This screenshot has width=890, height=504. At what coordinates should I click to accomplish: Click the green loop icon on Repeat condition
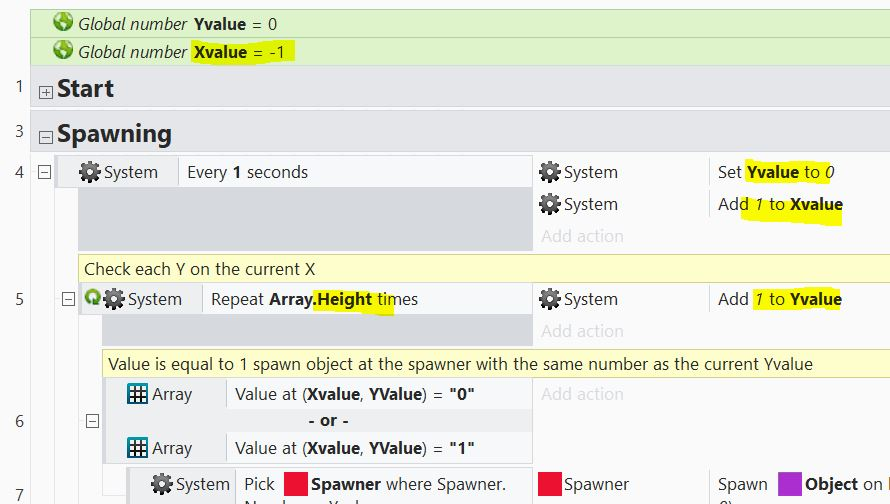coord(93,298)
